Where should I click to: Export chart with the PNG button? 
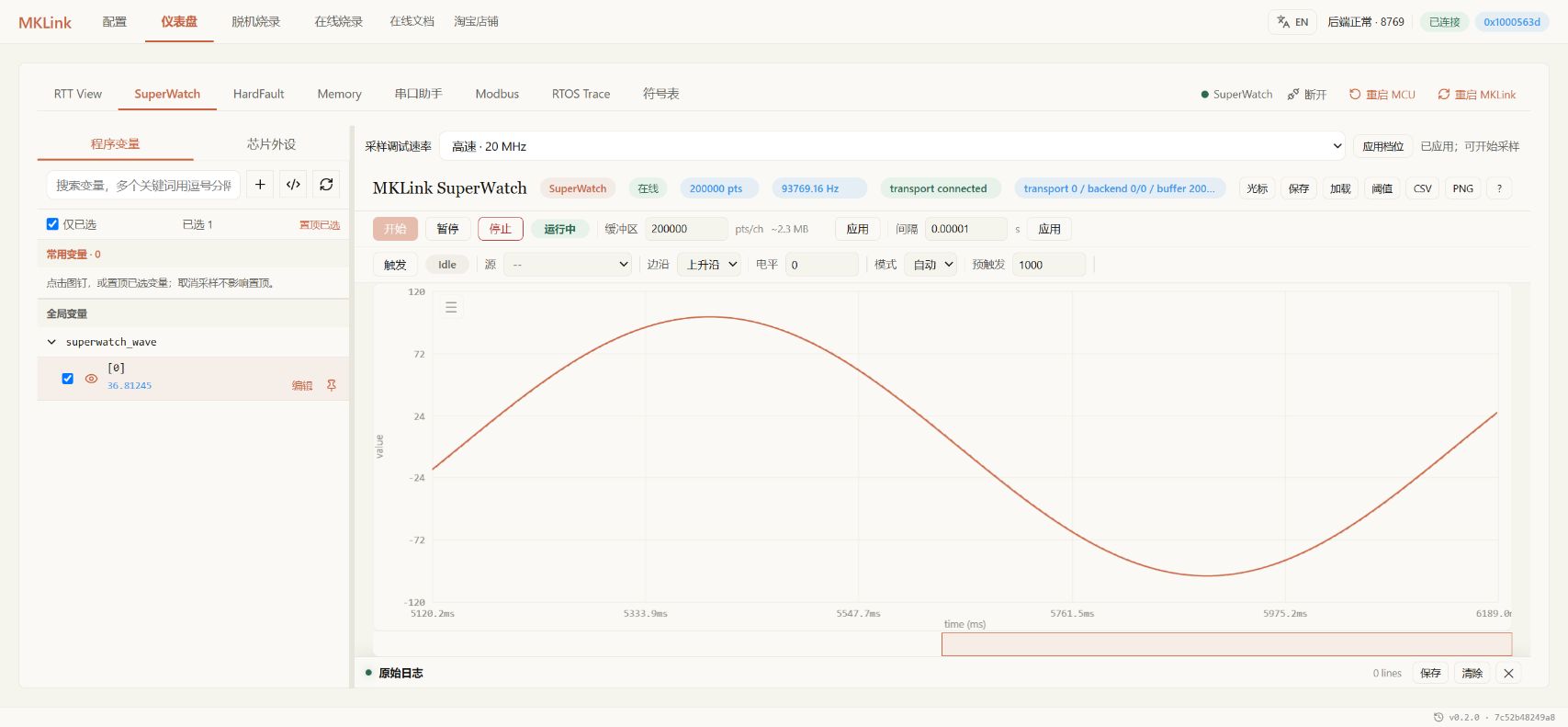(x=1462, y=188)
